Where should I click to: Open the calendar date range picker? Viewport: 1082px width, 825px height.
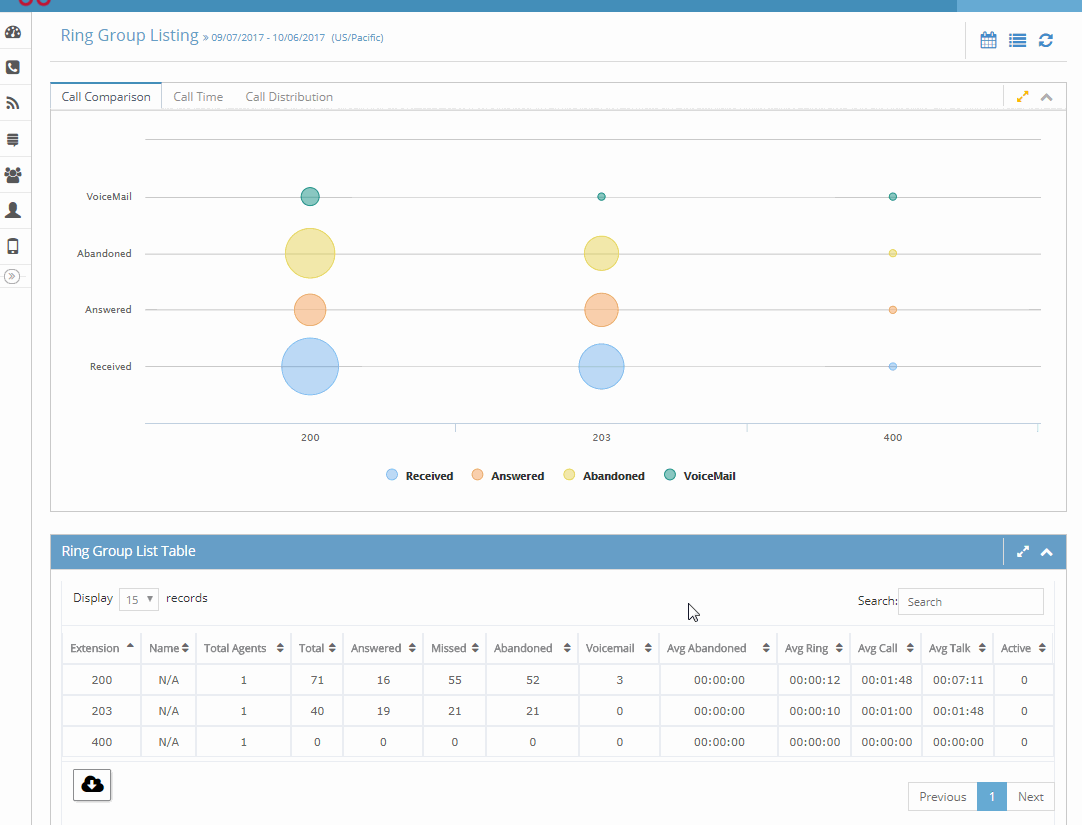point(988,40)
